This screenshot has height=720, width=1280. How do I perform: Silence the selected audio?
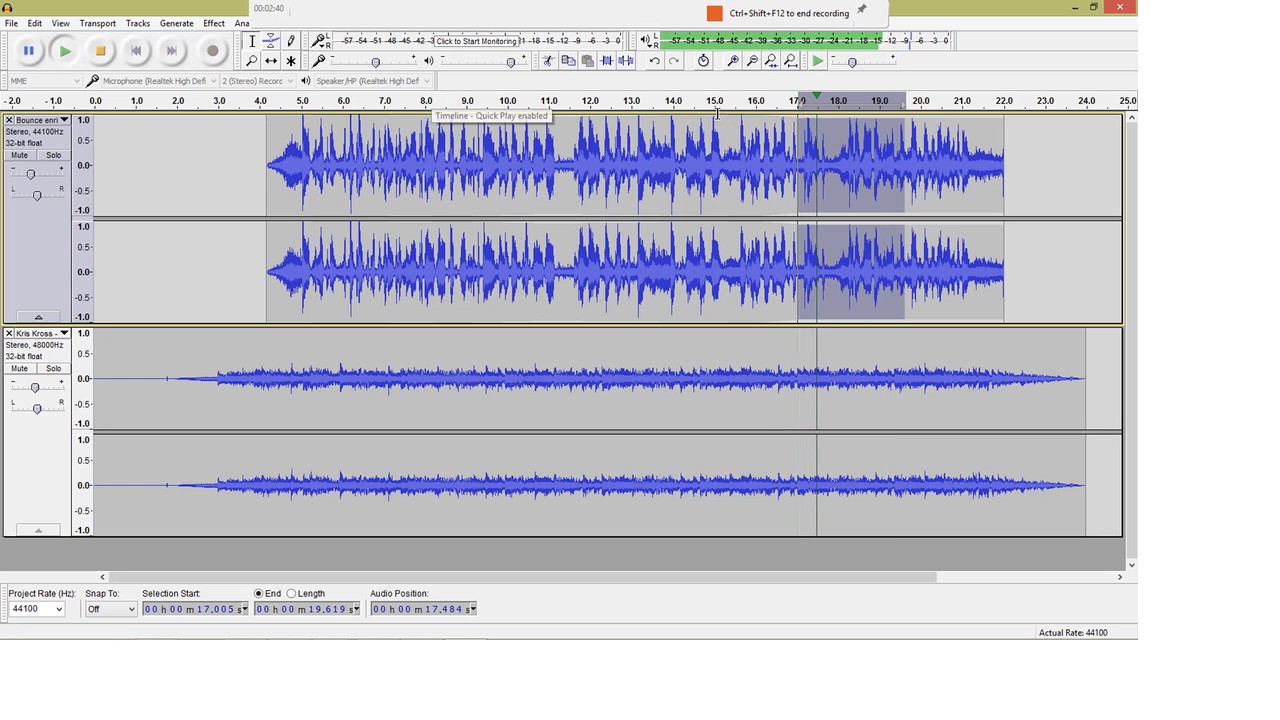[626, 61]
